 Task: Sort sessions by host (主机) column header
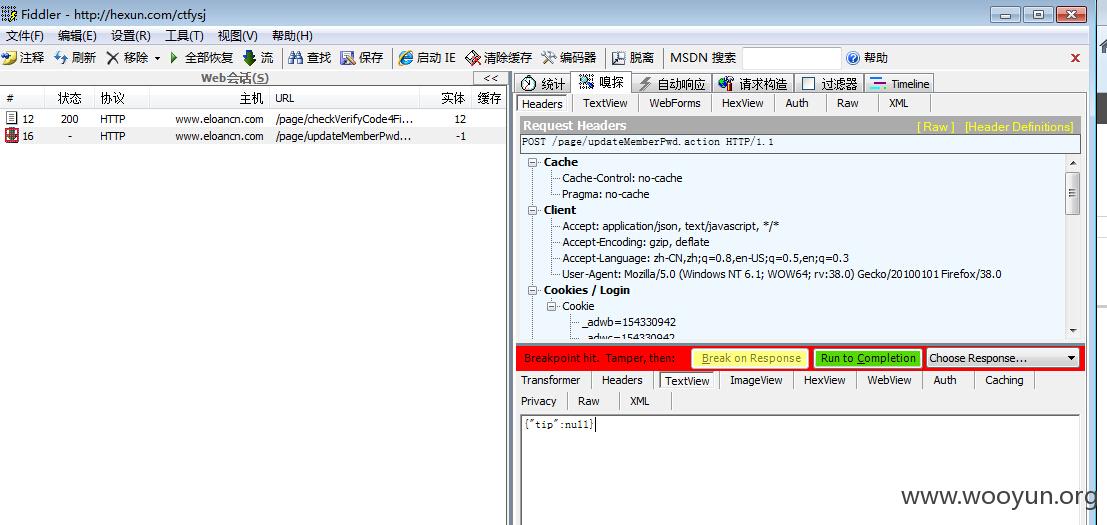[209, 98]
